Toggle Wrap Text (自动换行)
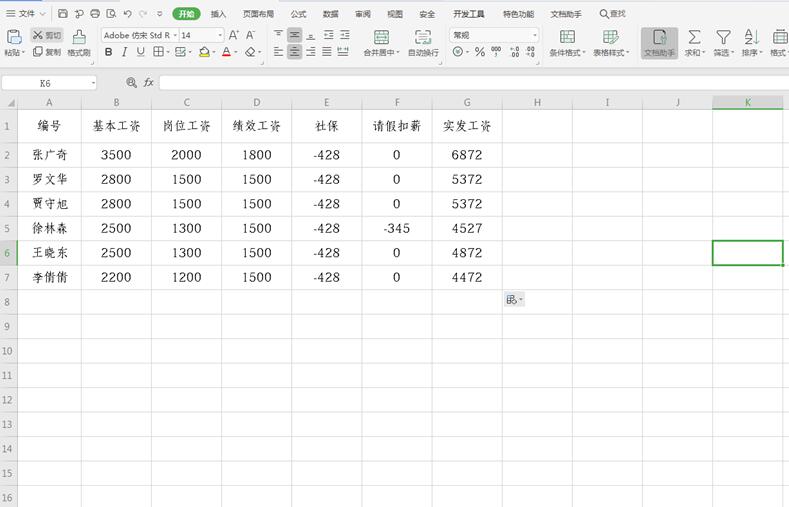789x507 pixels. click(x=423, y=42)
